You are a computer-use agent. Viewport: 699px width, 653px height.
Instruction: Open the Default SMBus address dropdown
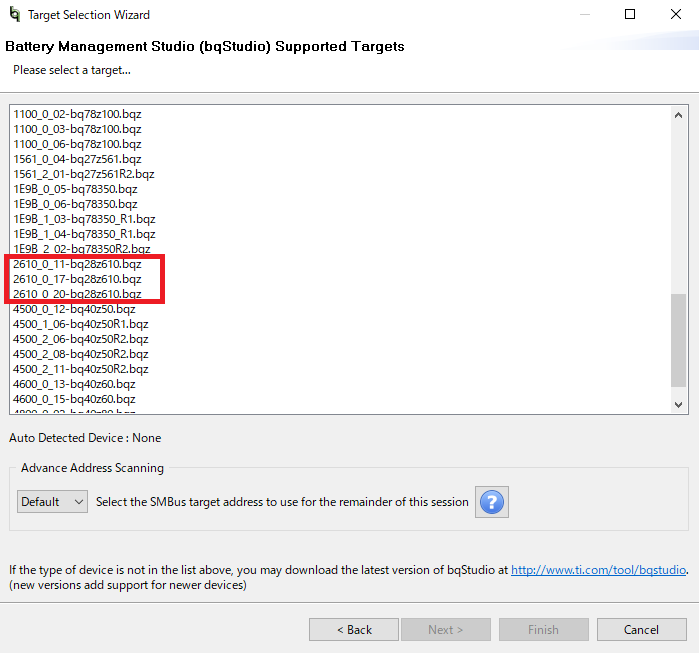(52, 502)
